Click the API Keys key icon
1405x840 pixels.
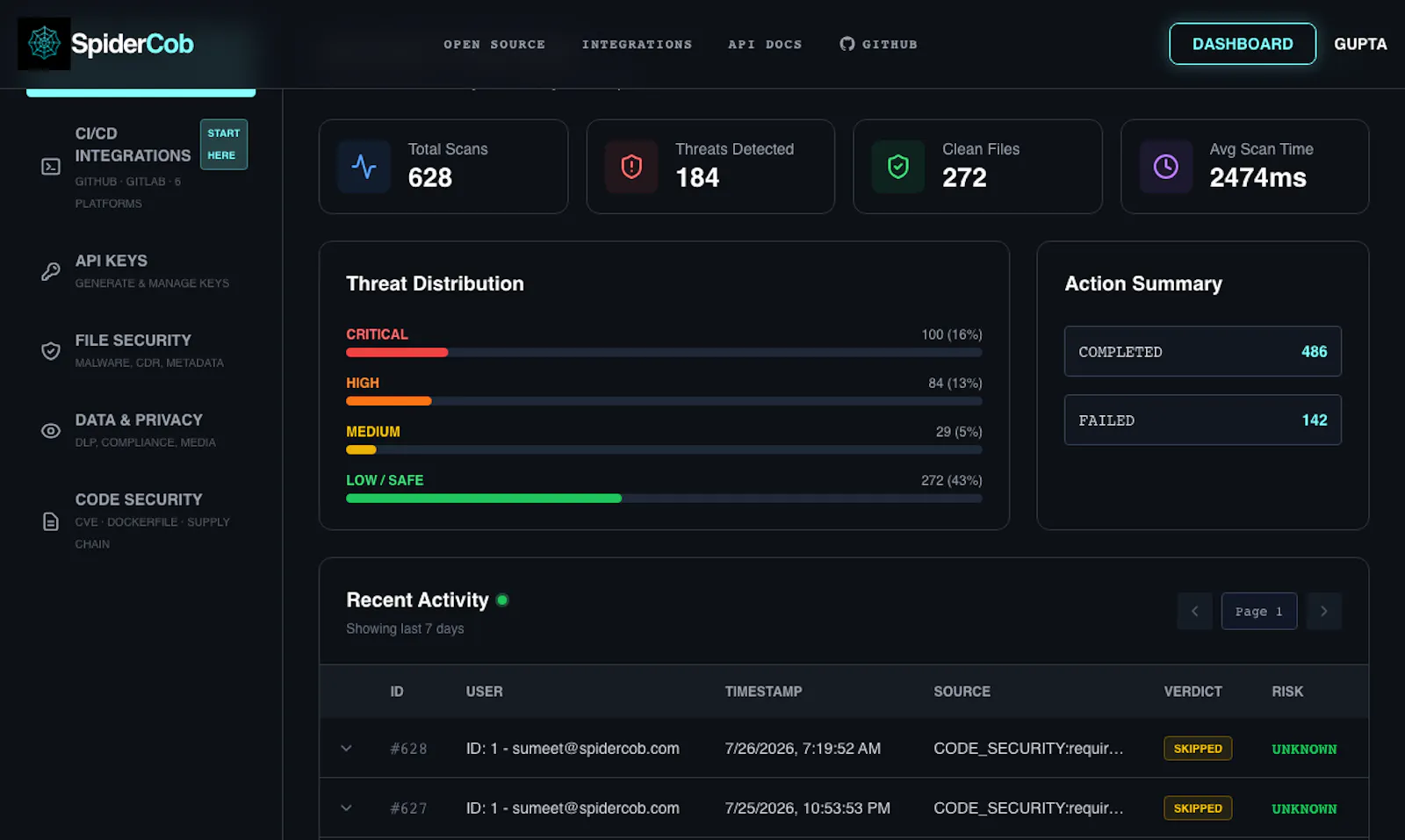pyautogui.click(x=51, y=271)
